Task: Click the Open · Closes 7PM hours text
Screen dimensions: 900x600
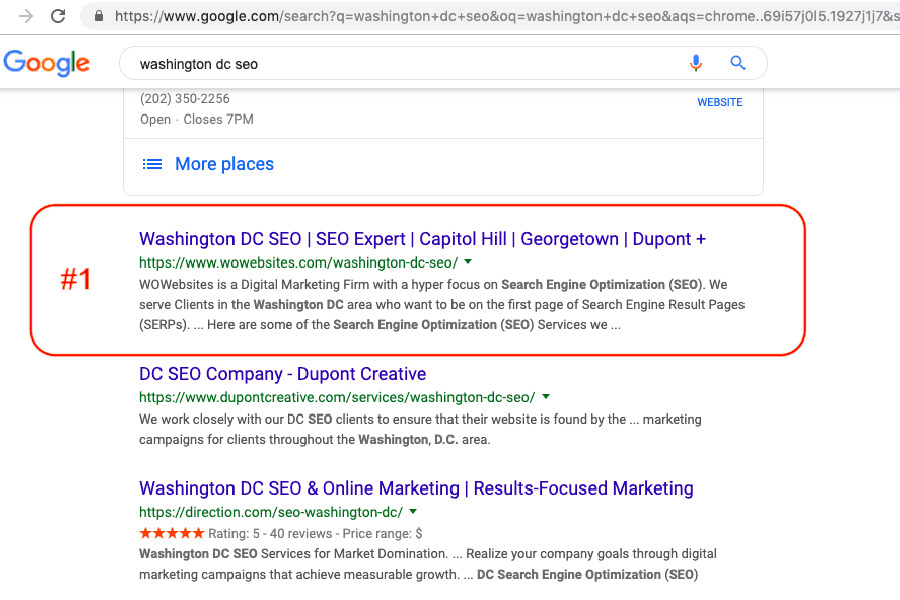Action: point(197,119)
